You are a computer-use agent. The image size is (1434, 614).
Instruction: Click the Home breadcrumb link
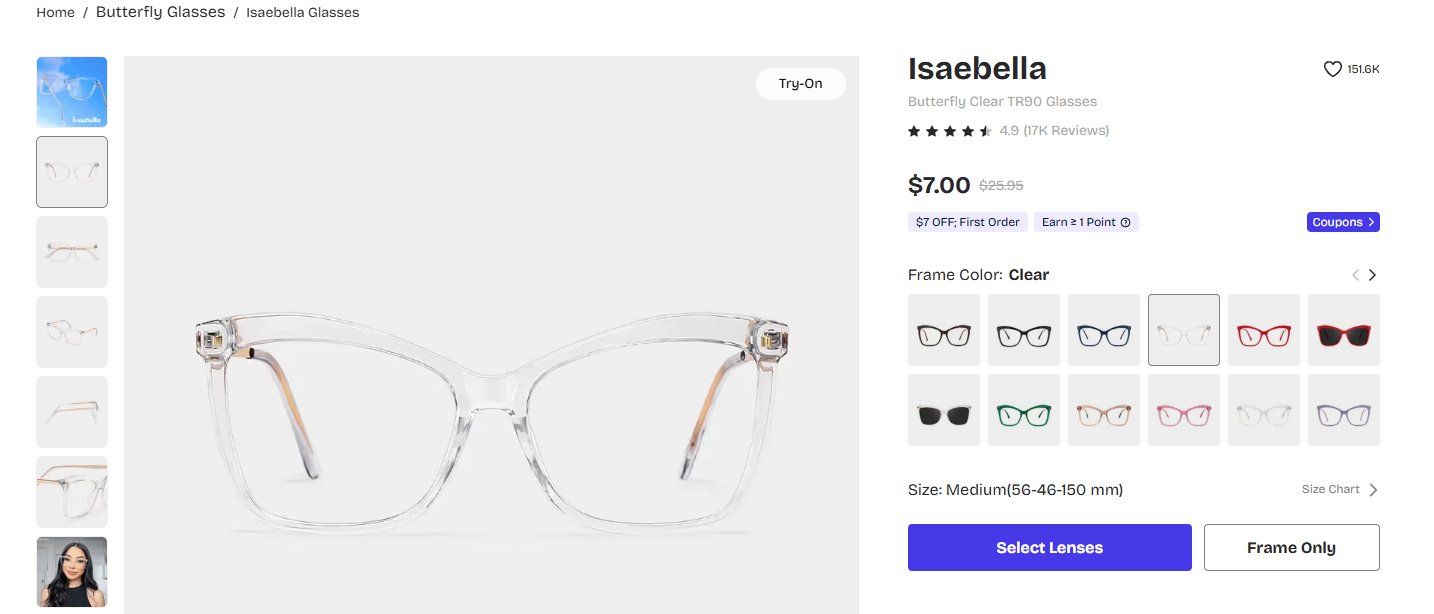(x=55, y=12)
